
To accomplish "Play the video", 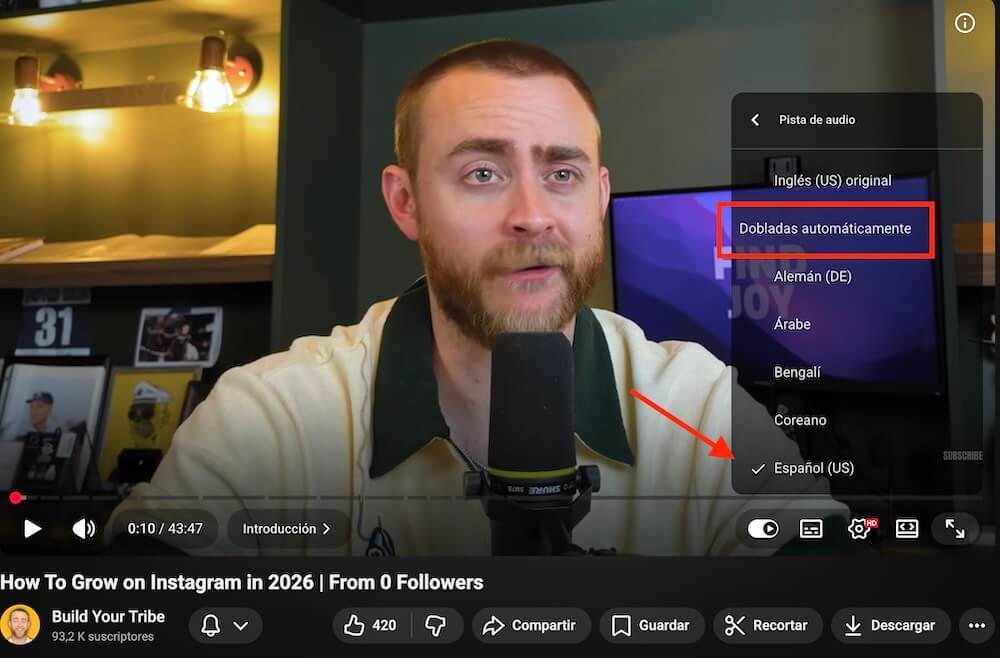I will (33, 529).
